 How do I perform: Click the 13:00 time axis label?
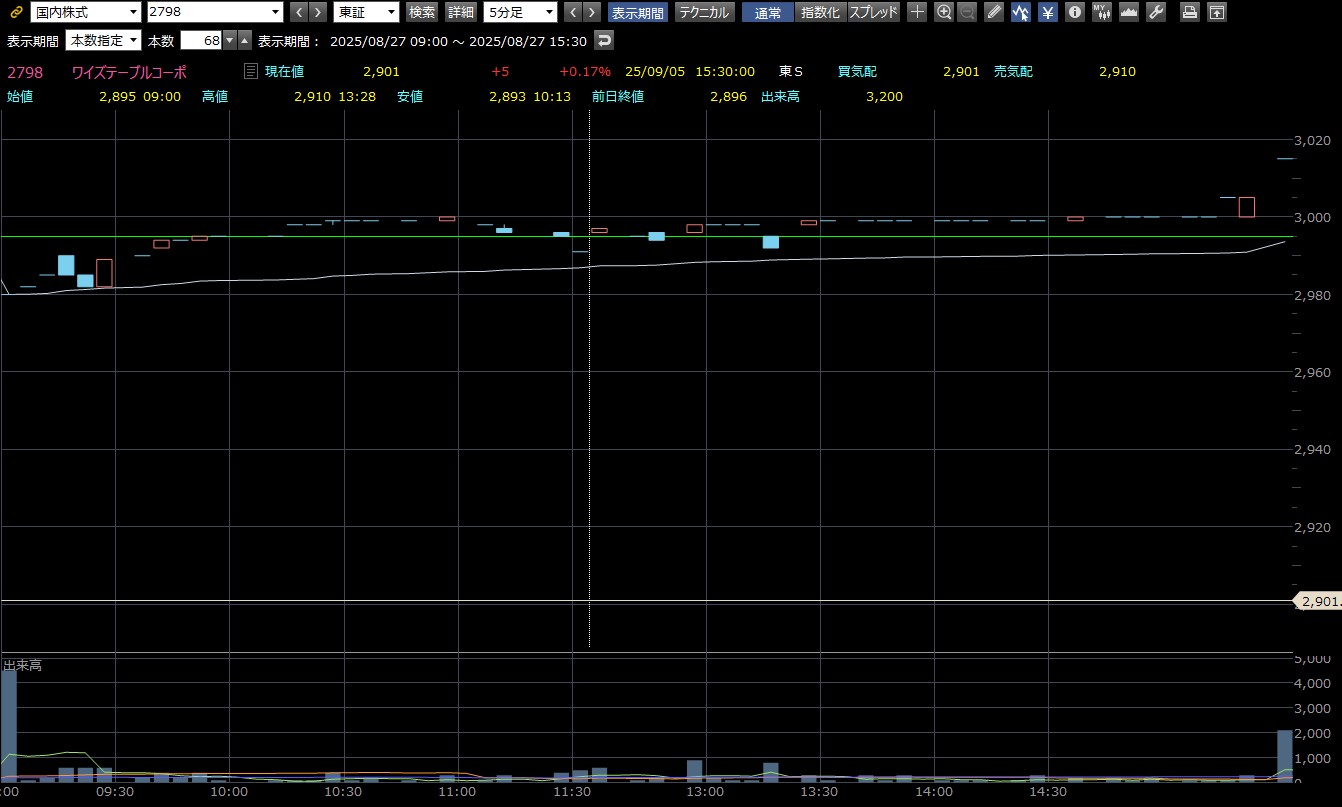tap(706, 790)
